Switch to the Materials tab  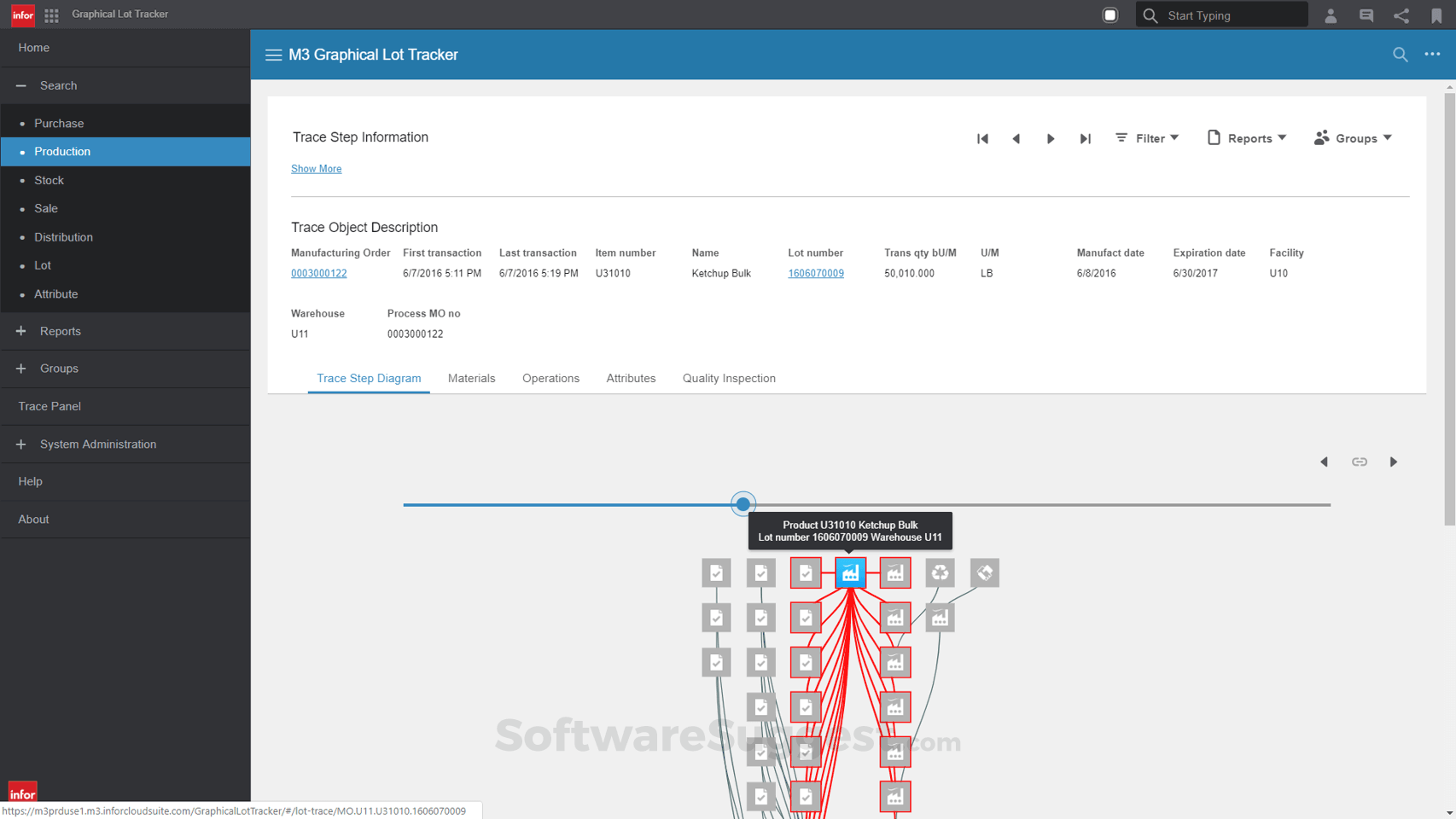[471, 379]
